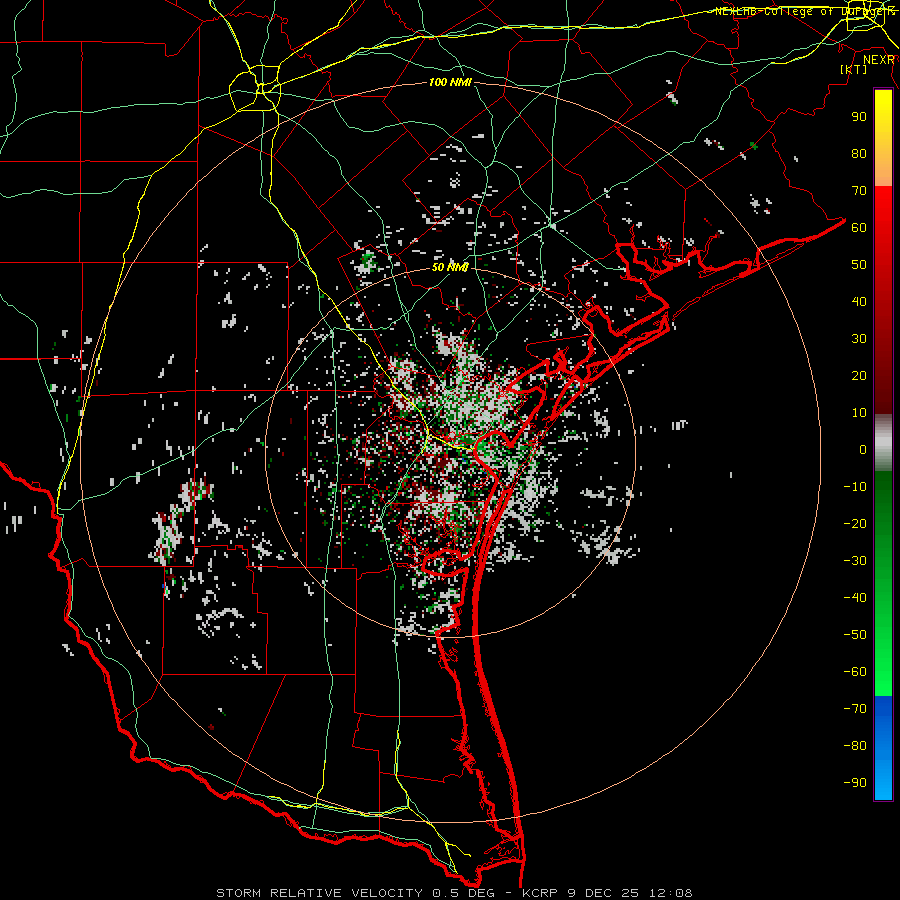Click the positive 60 color scale label
This screenshot has width=900, height=900.
(x=859, y=227)
